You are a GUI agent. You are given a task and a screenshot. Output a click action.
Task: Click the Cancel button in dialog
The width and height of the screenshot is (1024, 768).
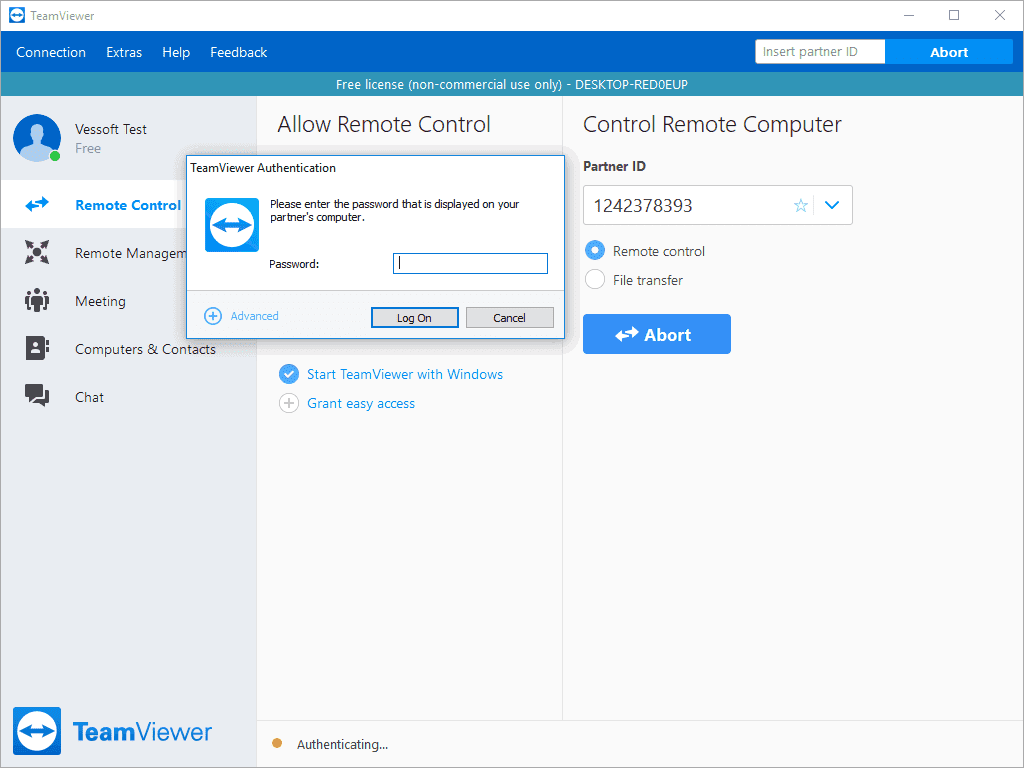[x=509, y=317]
